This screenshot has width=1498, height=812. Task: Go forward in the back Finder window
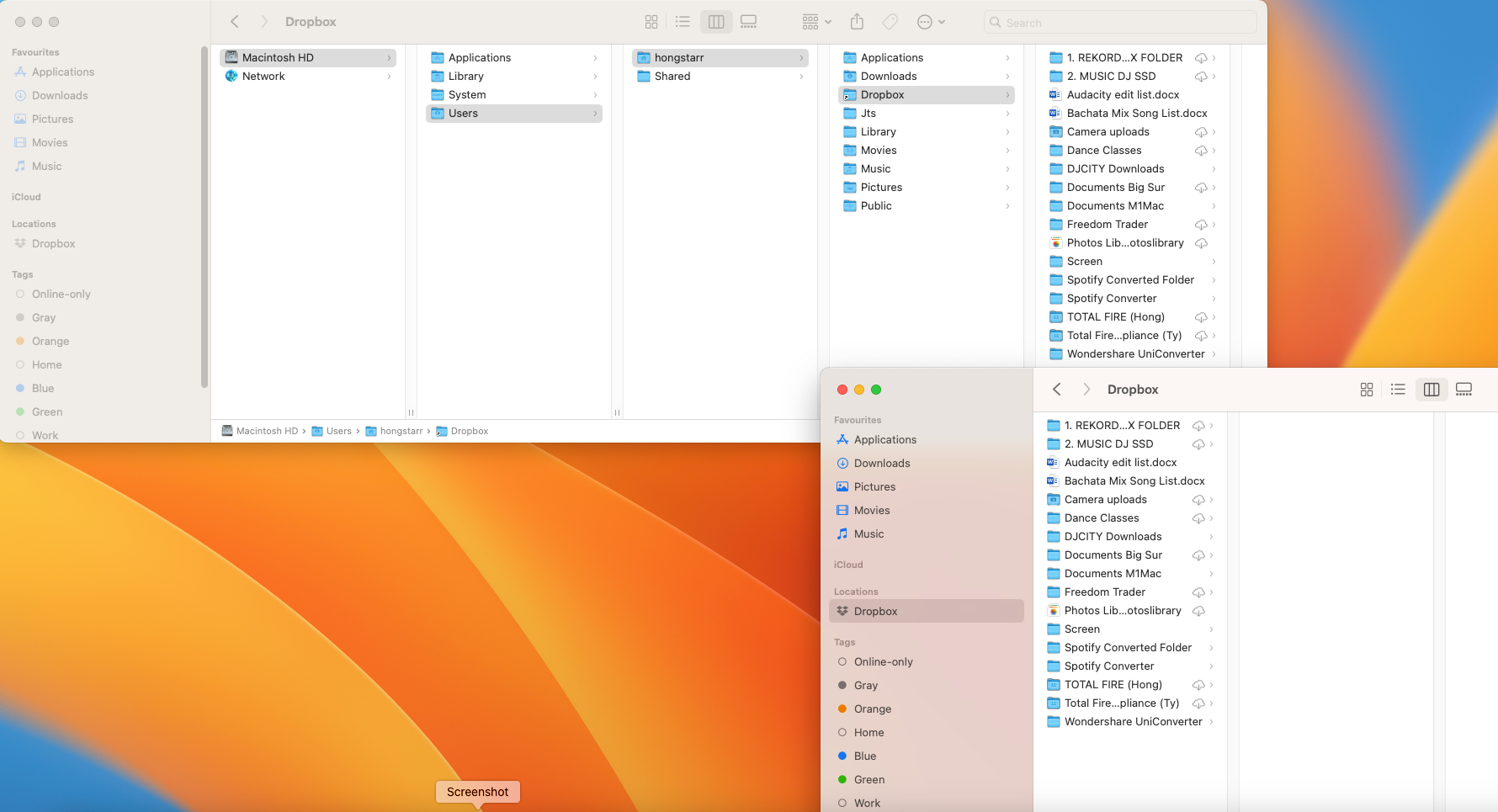tap(263, 22)
